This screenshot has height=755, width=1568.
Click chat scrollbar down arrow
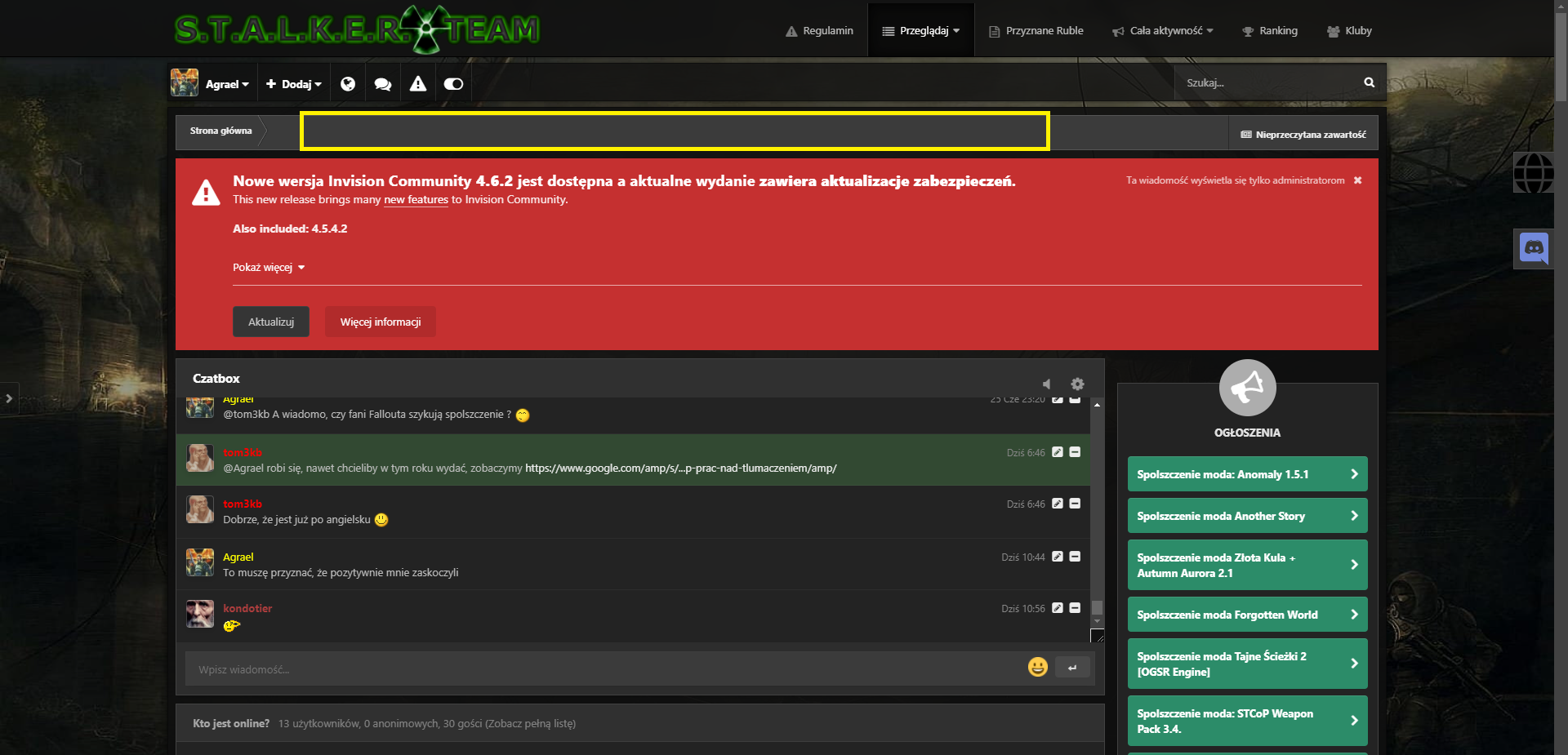pyautogui.click(x=1097, y=621)
